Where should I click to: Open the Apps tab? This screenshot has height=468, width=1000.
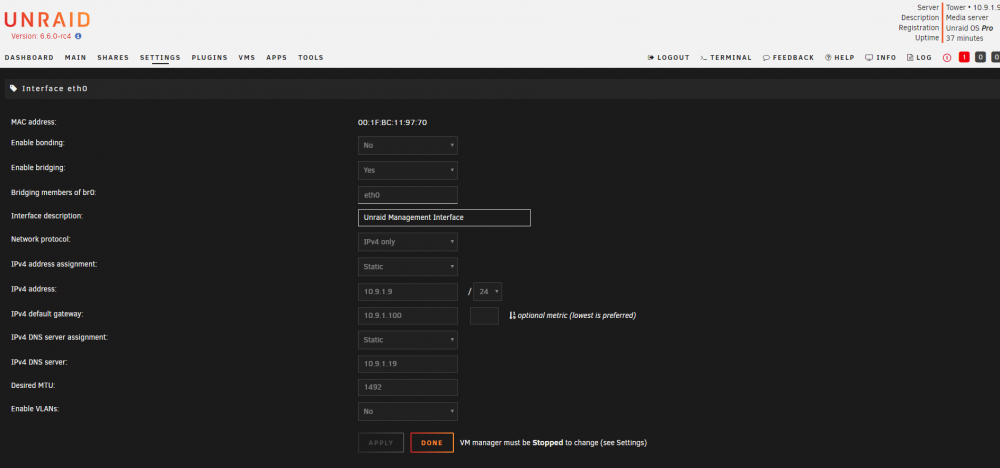tap(277, 57)
